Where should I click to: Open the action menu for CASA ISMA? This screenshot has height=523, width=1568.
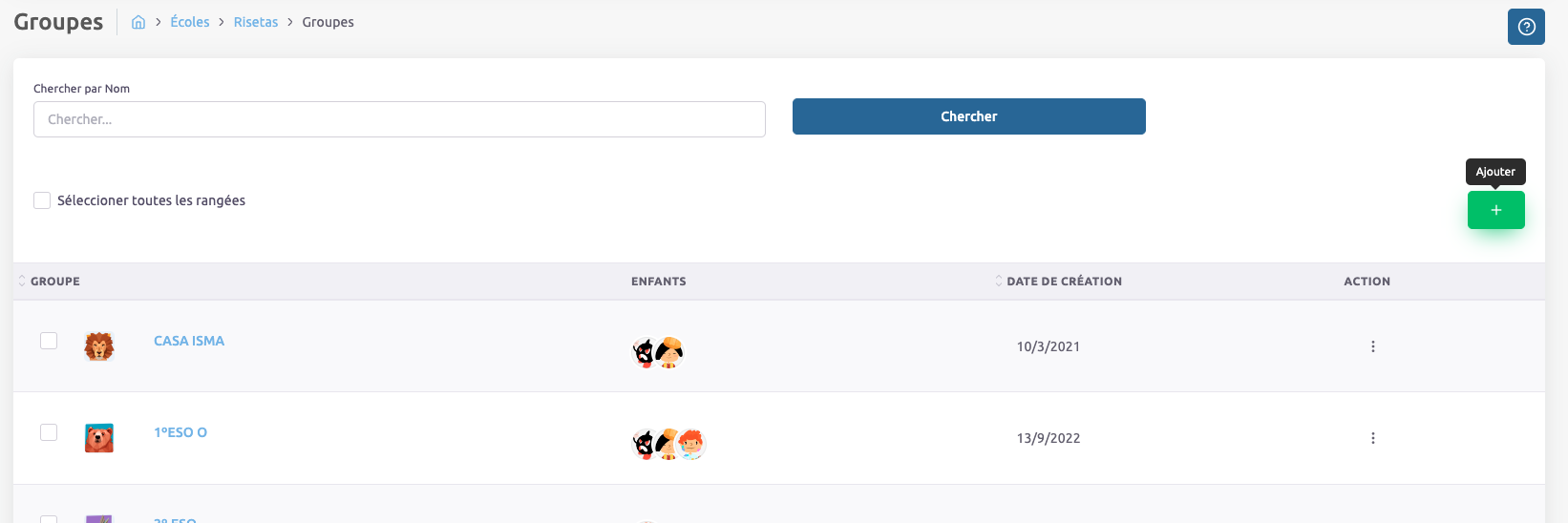point(1373,346)
